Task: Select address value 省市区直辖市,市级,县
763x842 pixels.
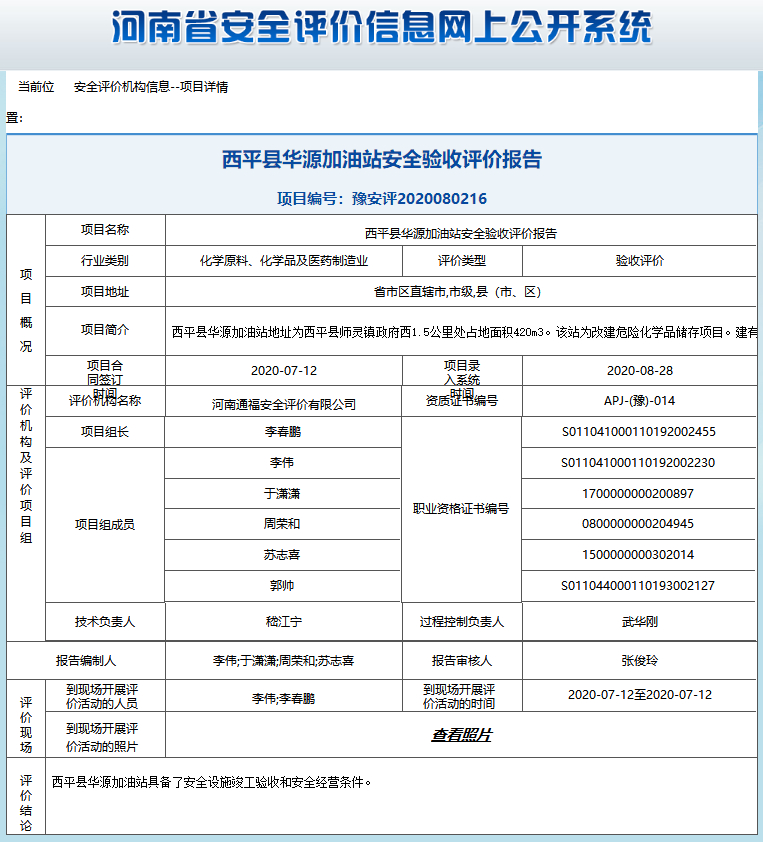Action: click(x=457, y=292)
